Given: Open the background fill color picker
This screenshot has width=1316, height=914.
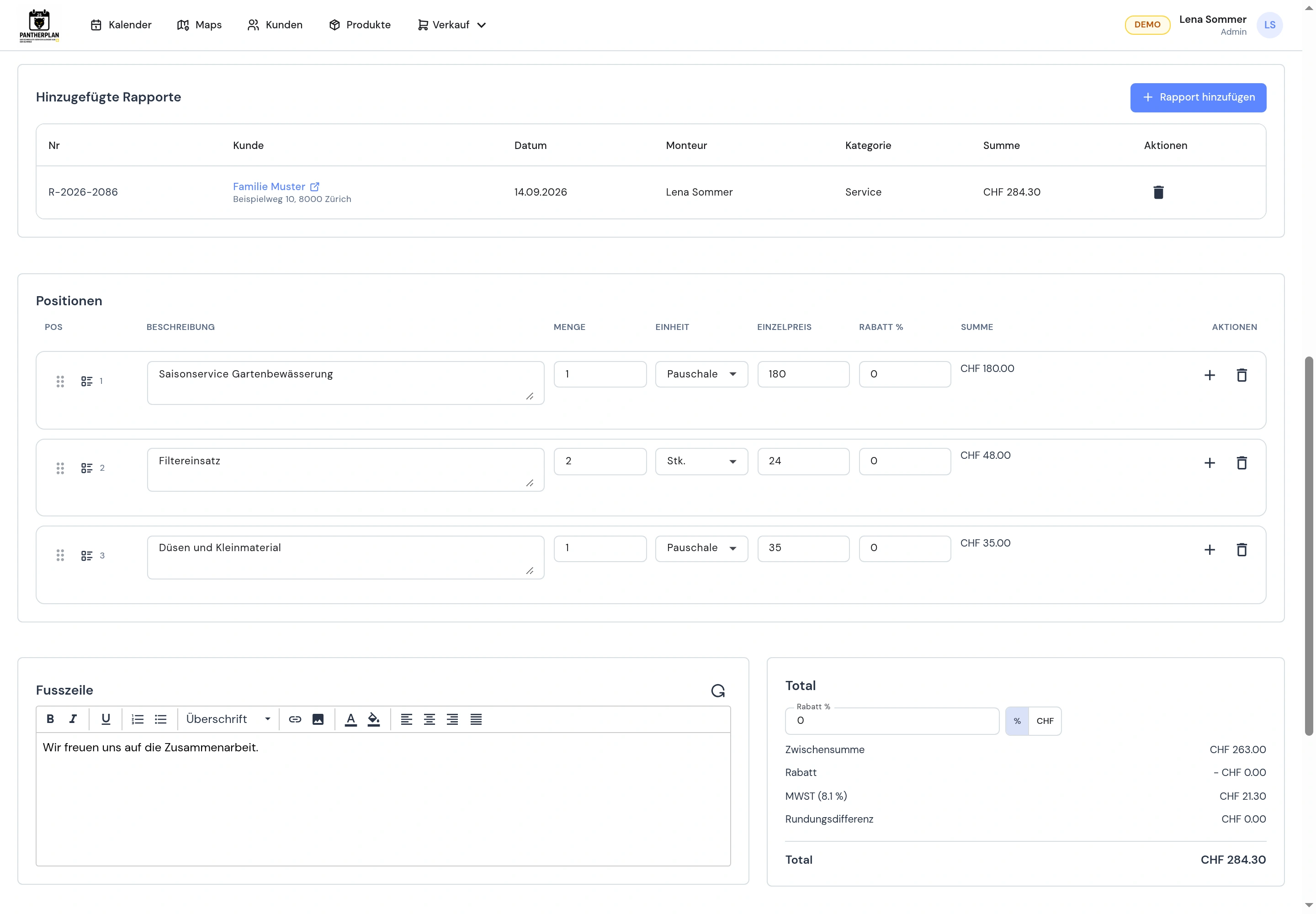Looking at the screenshot, I should click(x=373, y=719).
